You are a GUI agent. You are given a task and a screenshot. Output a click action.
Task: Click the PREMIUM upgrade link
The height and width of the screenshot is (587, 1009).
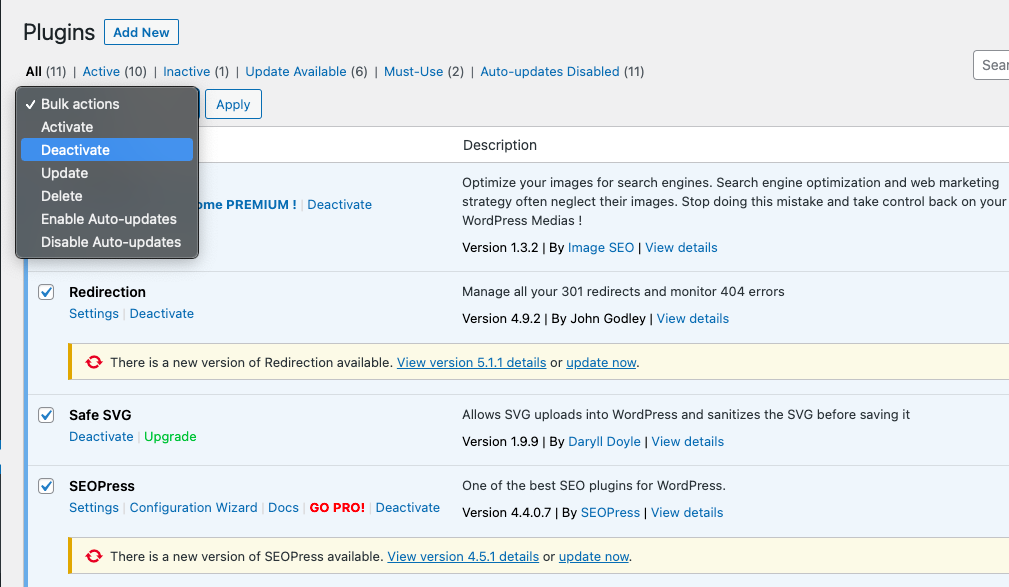point(247,205)
